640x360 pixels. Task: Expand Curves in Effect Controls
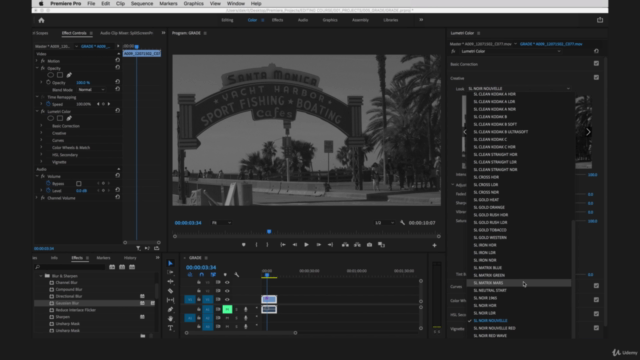[42, 140]
